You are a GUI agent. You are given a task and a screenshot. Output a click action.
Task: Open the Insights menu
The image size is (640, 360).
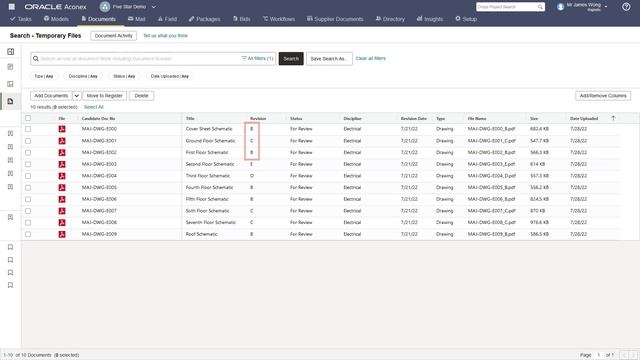click(429, 19)
